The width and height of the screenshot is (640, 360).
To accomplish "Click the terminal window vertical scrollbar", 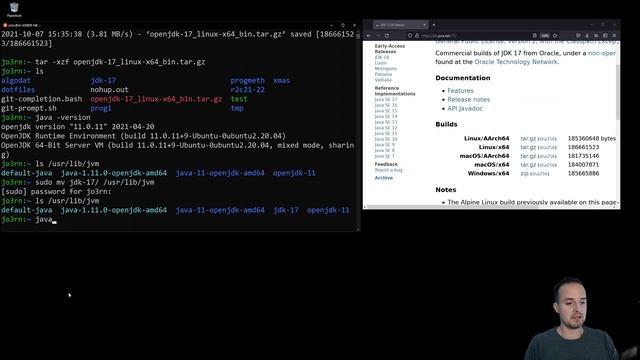I will [x=358, y=131].
